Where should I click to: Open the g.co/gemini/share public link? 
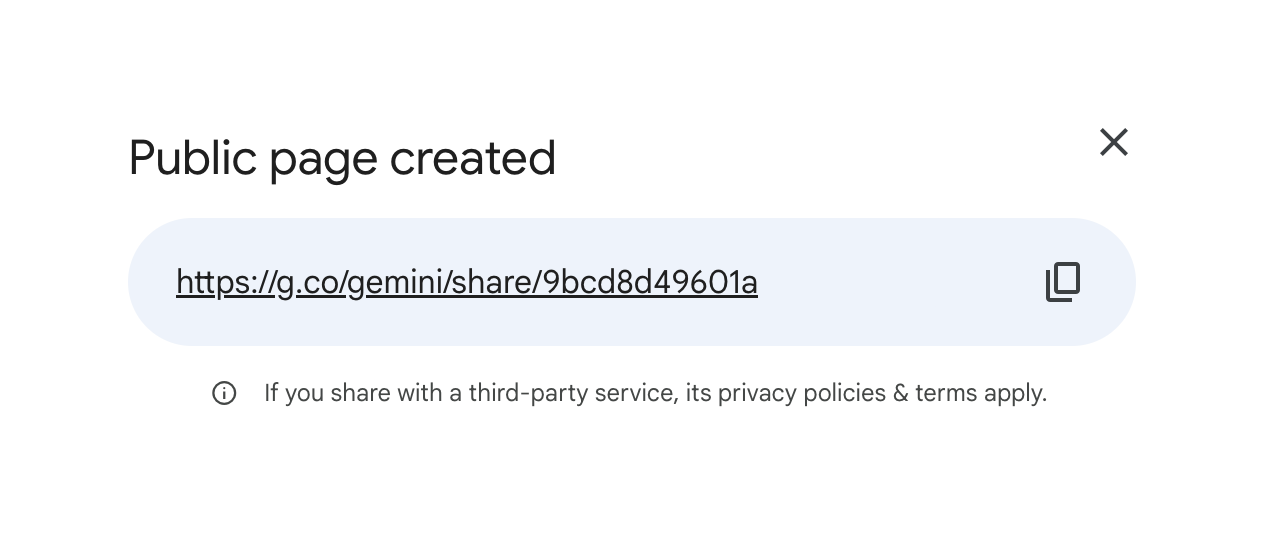[466, 283]
